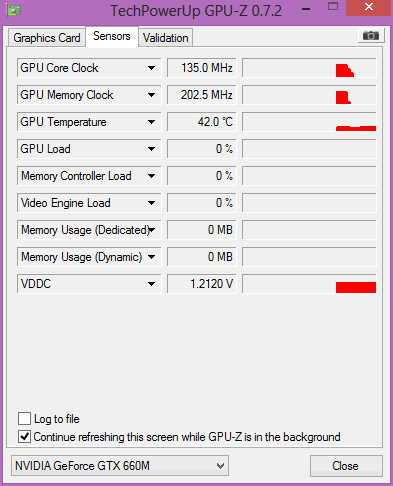Close window with the red X button
Screen dimensions: 393x486
(368, 7)
